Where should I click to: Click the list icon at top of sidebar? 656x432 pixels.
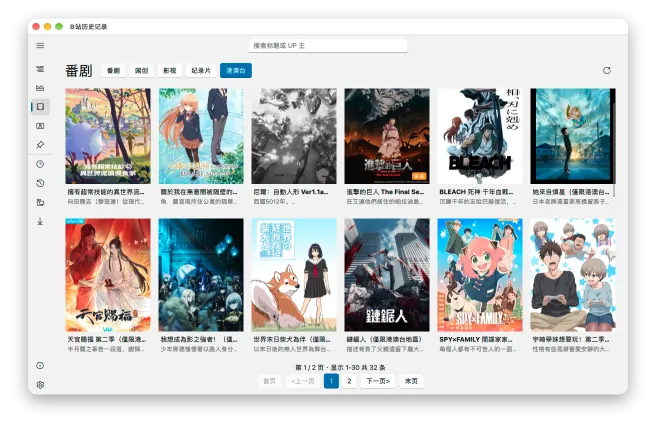click(40, 69)
